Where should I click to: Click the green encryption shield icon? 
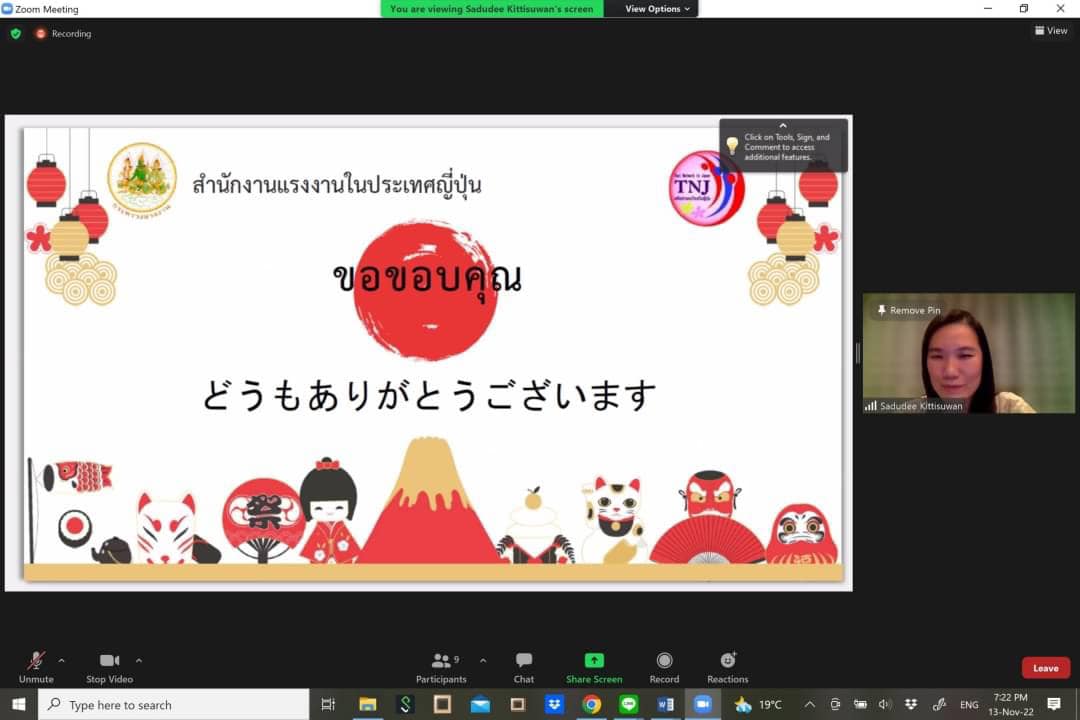pos(16,33)
